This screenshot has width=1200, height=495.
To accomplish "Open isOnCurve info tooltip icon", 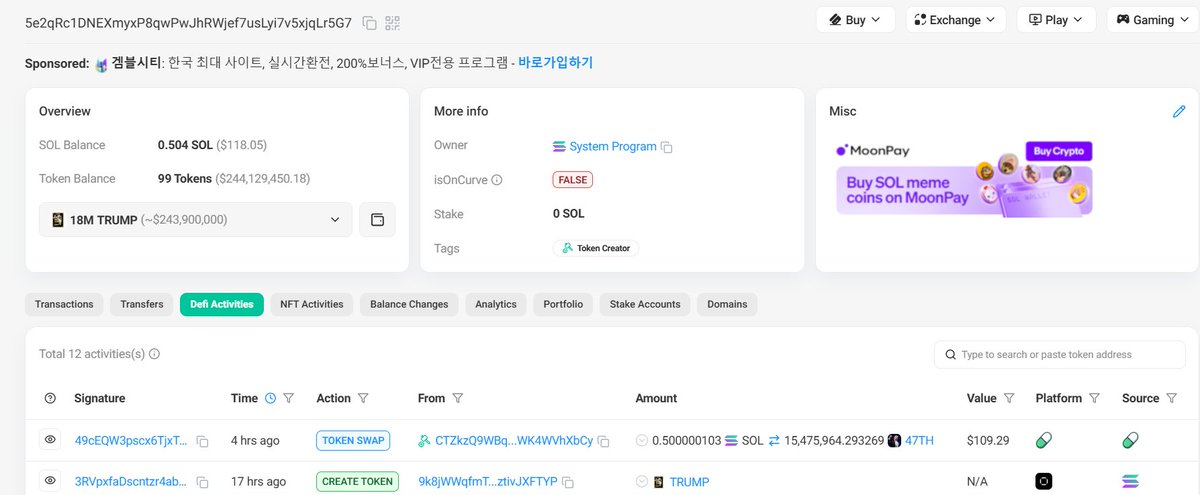I will point(497,180).
